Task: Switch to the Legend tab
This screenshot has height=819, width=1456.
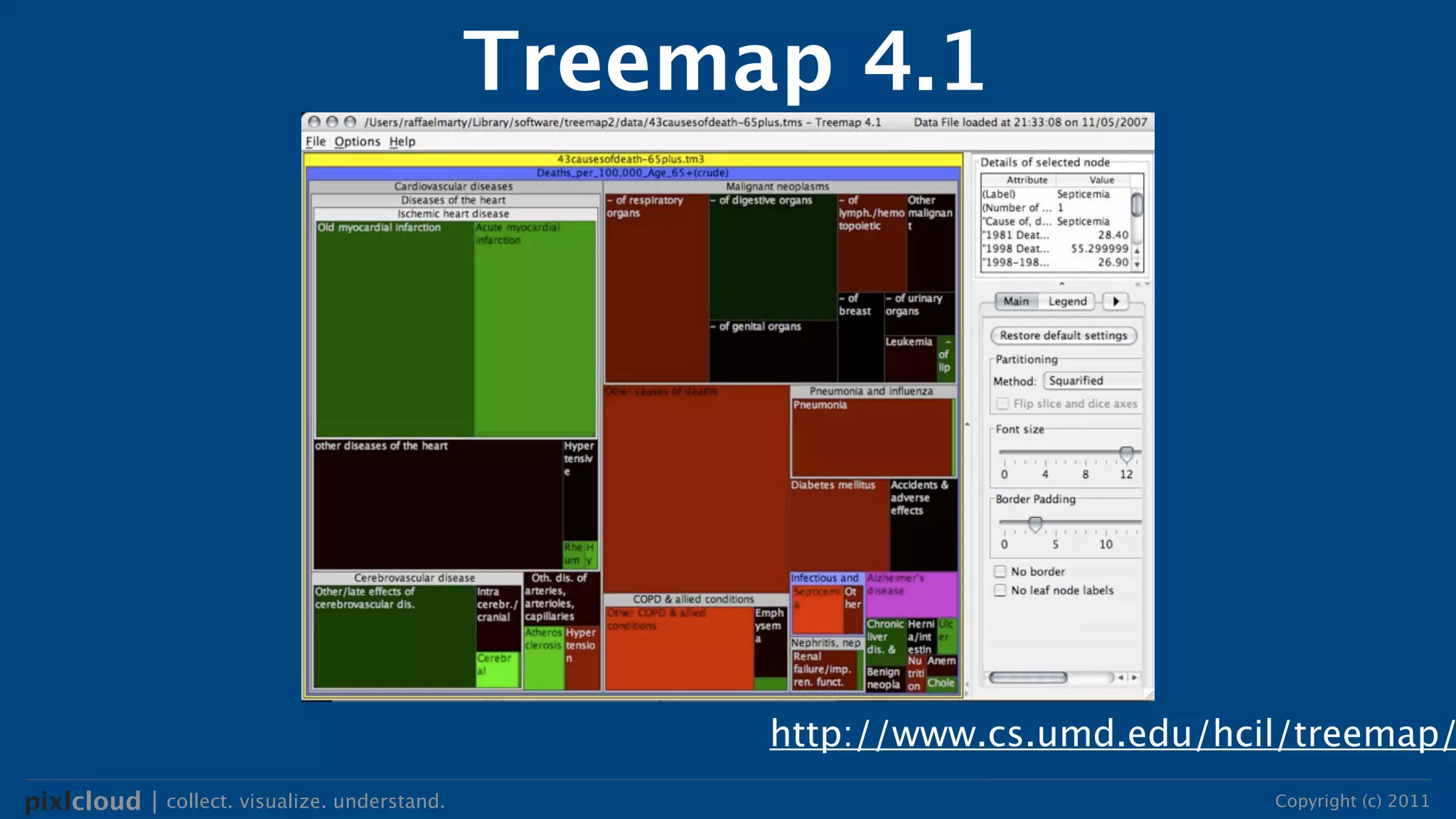Action: pyautogui.click(x=1067, y=301)
